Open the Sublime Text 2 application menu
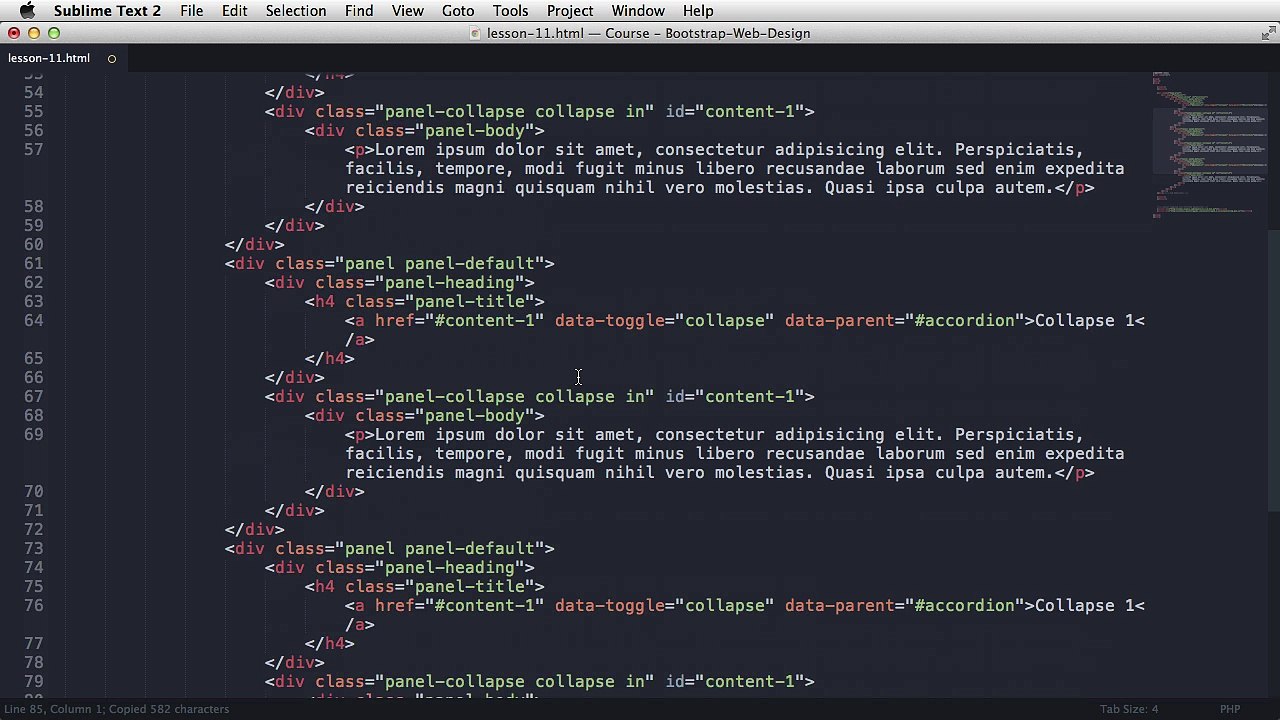1280x720 pixels. [107, 11]
